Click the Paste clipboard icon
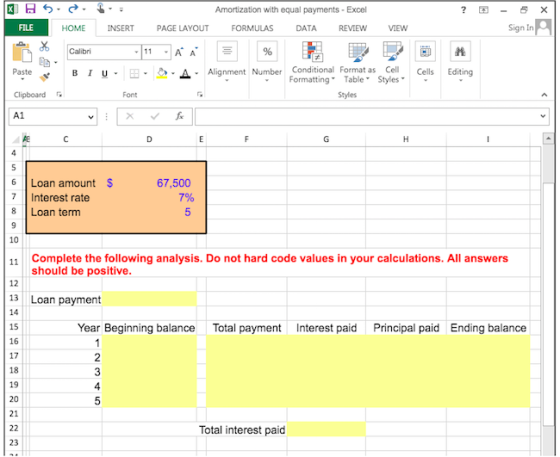Image resolution: width=560 pixels, height=457 pixels. coord(22,52)
